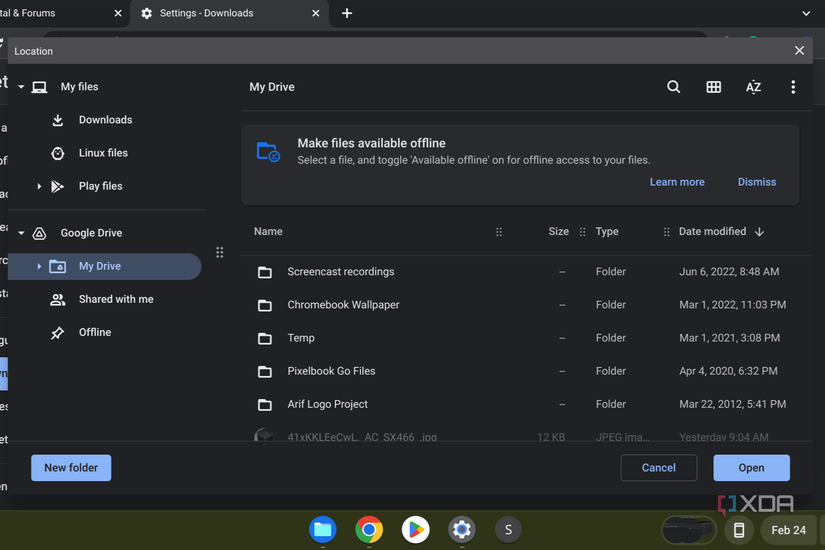This screenshot has height=550, width=825.
Task: Click the Play files triangle icon
Action: [57, 186]
